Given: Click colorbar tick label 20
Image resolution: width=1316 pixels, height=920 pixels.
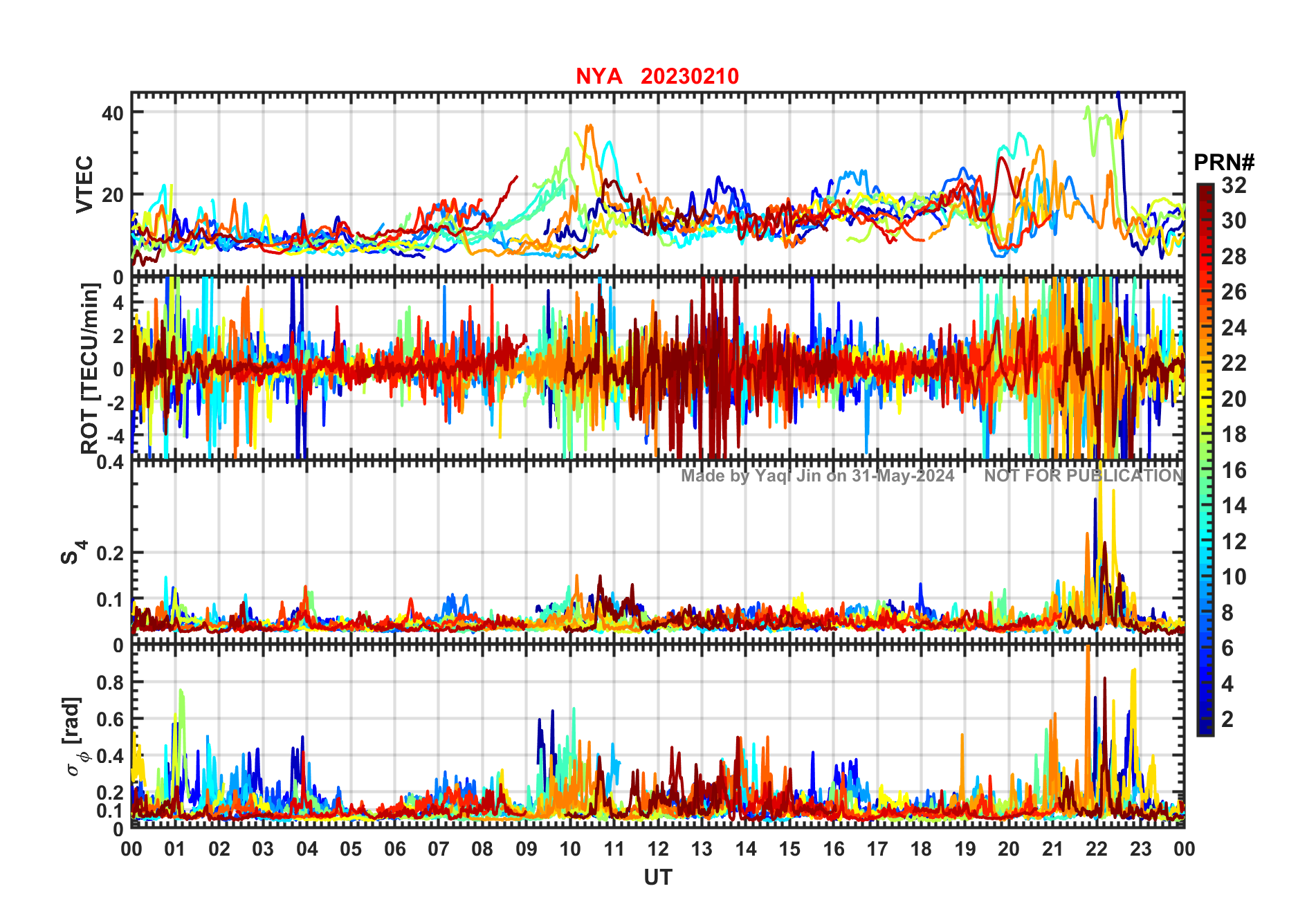Looking at the screenshot, I should (x=1234, y=399).
